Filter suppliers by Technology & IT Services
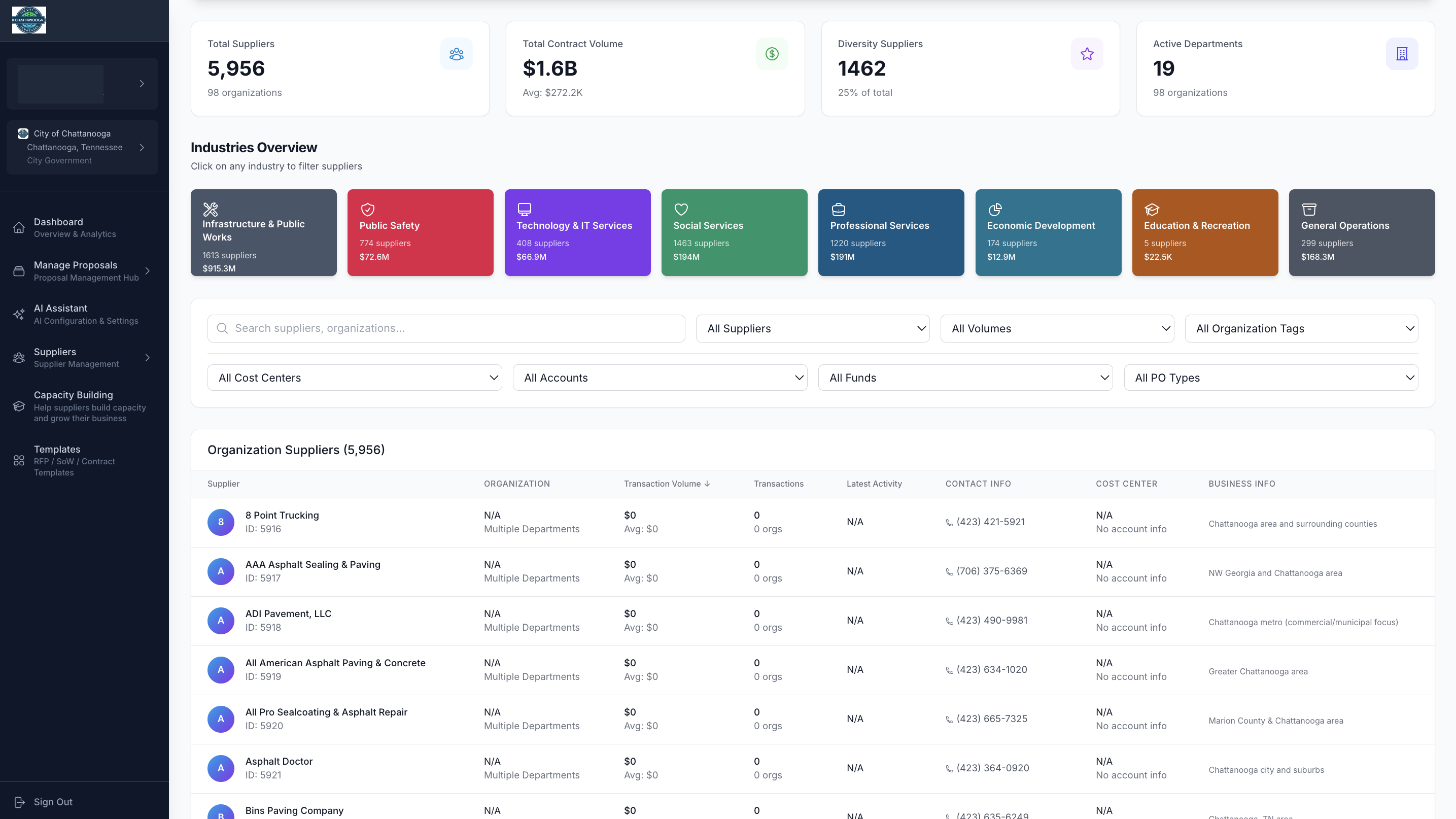Image resolution: width=1456 pixels, height=819 pixels. [x=577, y=232]
